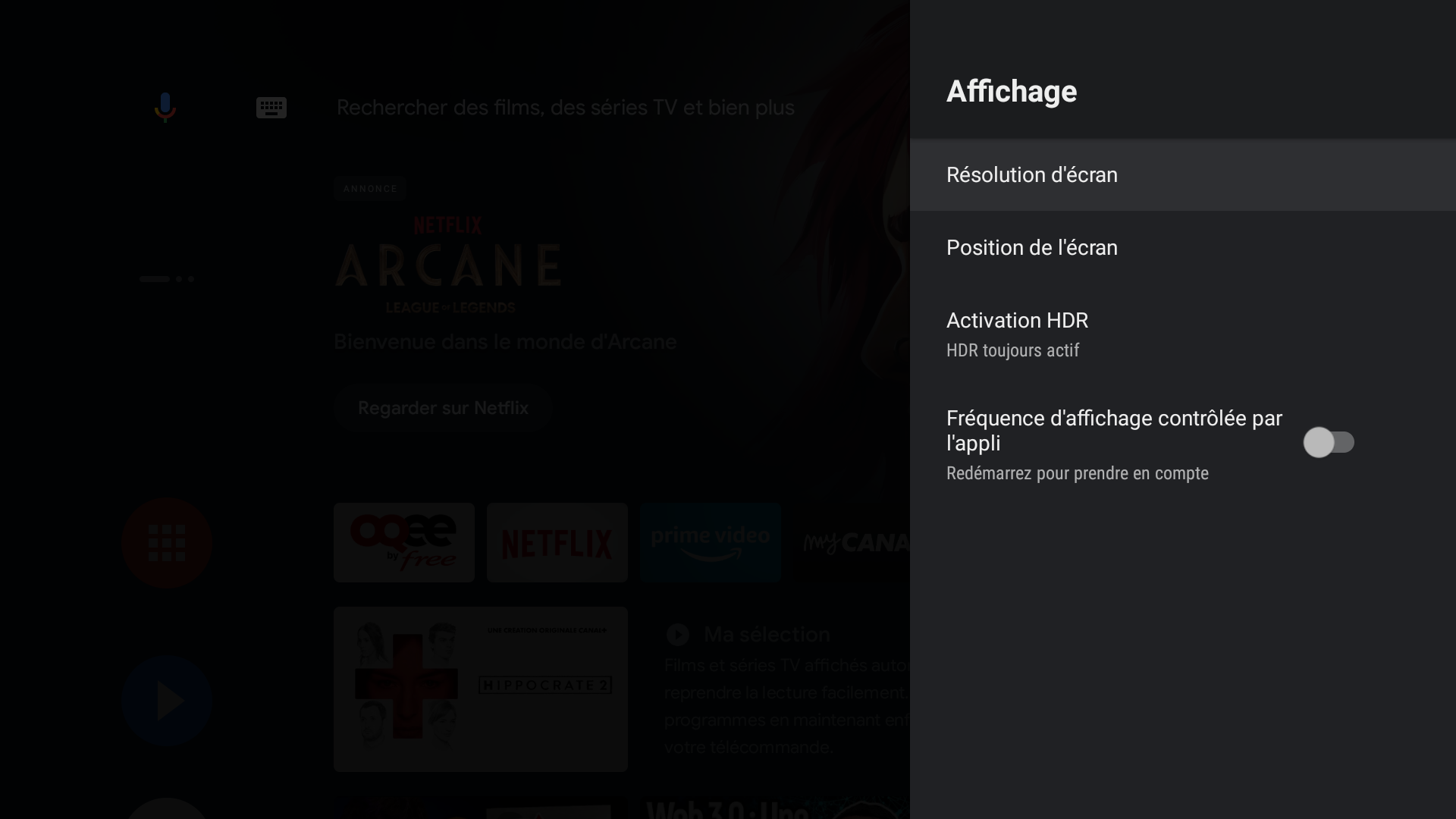Click the Google Assistant microphone icon
This screenshot has height=819, width=1456.
[x=165, y=107]
